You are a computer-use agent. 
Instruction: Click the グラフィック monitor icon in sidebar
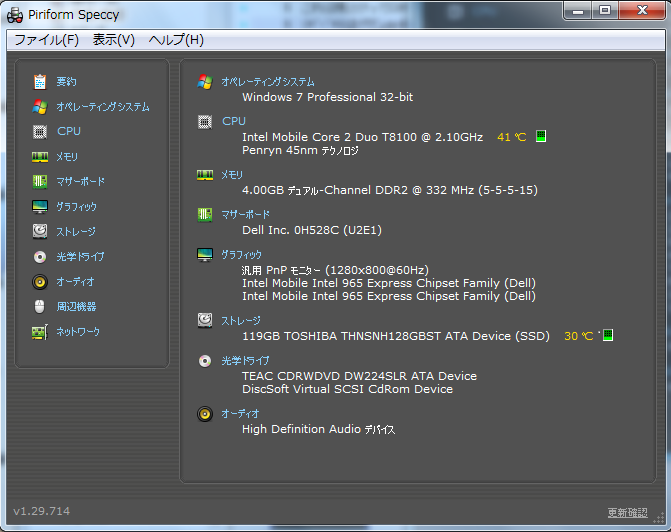tap(40, 207)
